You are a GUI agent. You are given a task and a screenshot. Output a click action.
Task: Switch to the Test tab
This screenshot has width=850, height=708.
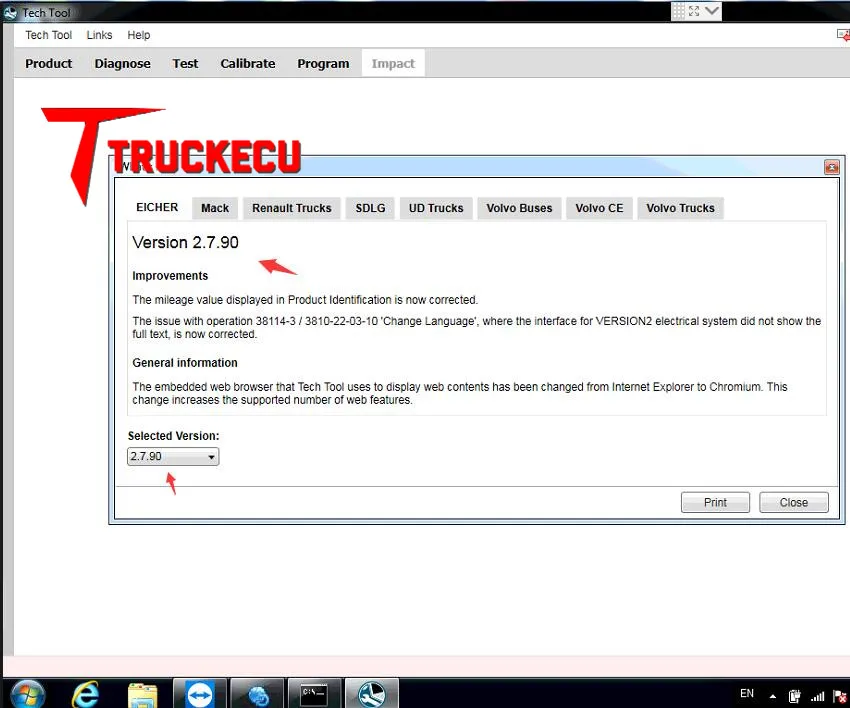pos(185,63)
